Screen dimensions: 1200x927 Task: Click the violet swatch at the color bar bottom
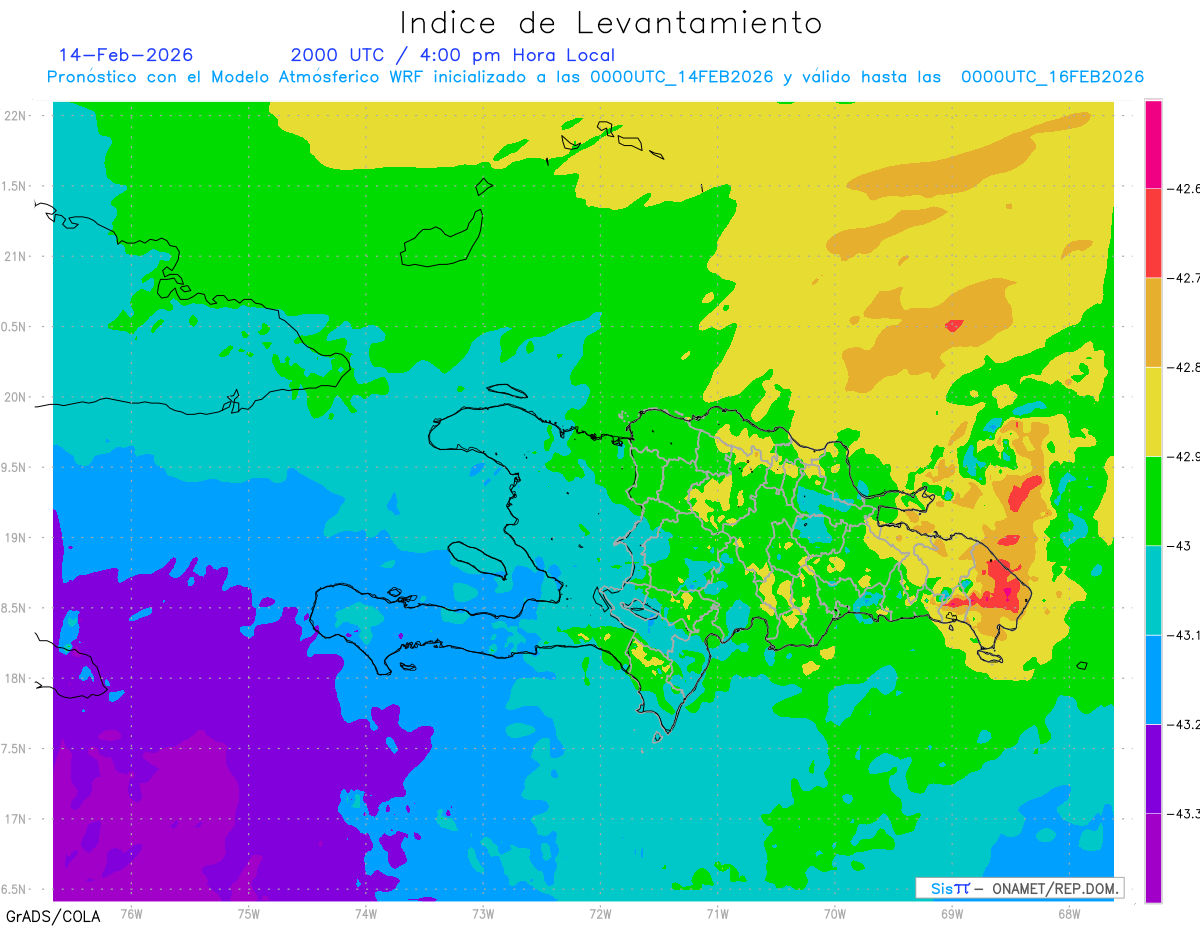[1153, 857]
